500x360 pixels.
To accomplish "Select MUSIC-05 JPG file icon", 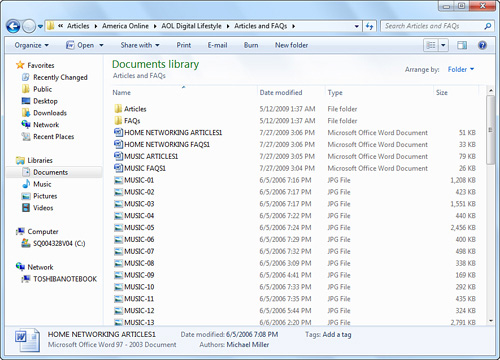I will click(x=118, y=228).
